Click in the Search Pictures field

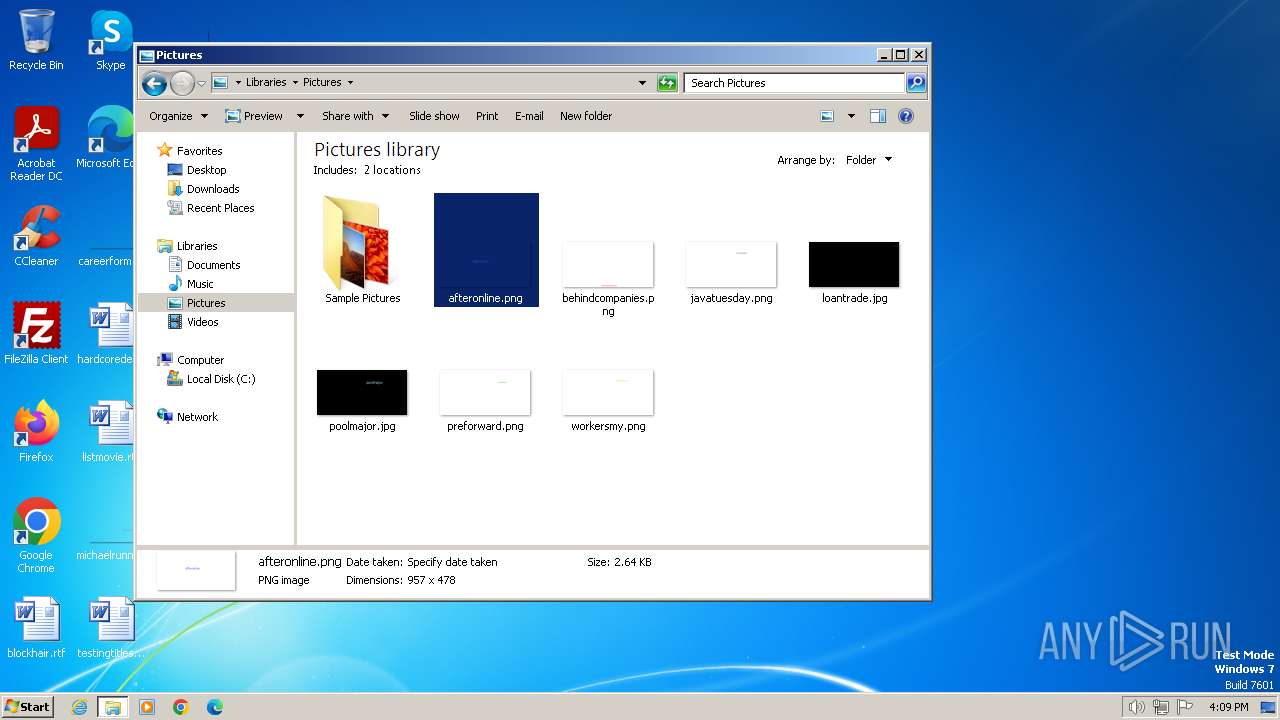[x=794, y=83]
